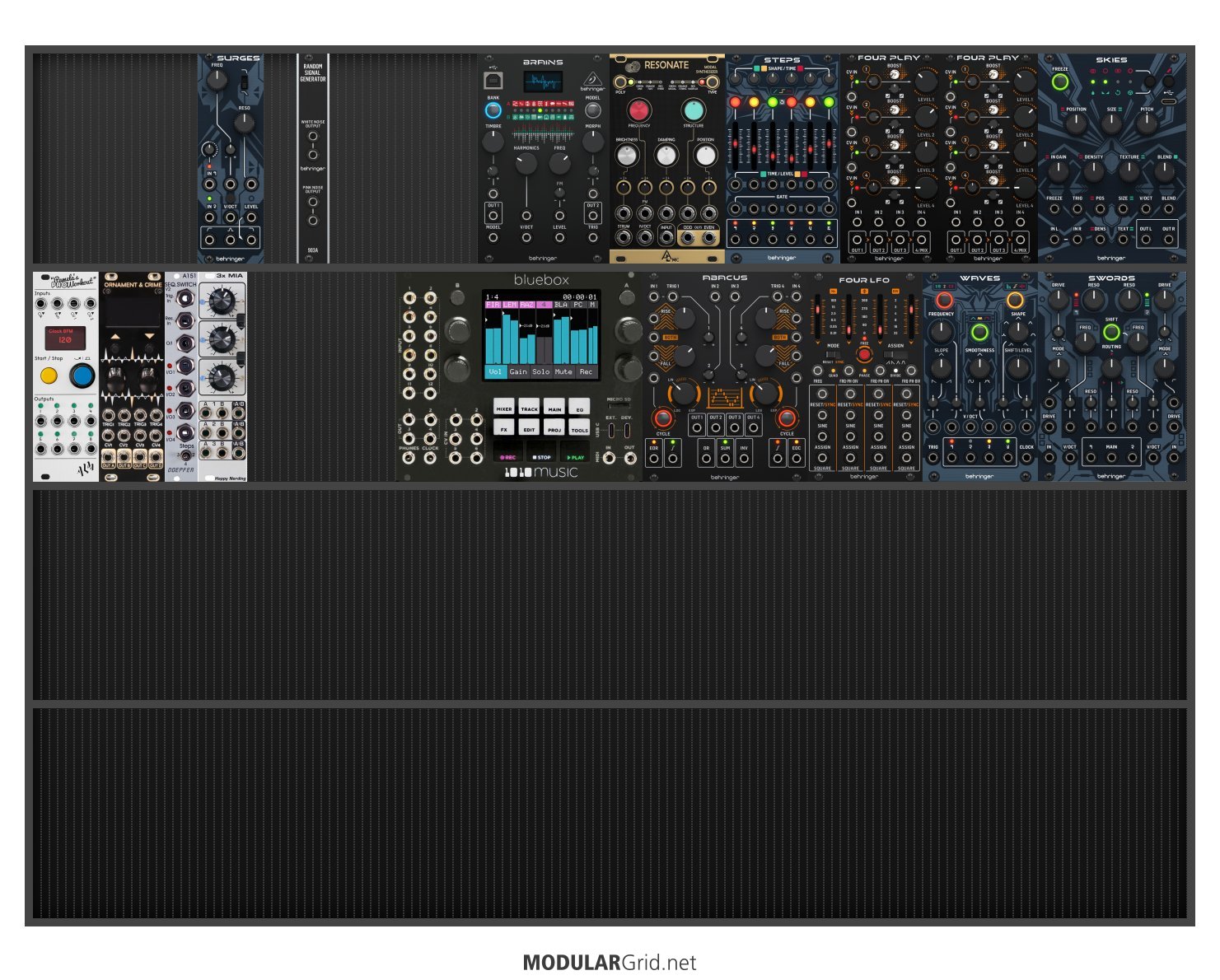Click the Resonate TYPE button
Screen dimensions: 1220x980
(x=713, y=82)
